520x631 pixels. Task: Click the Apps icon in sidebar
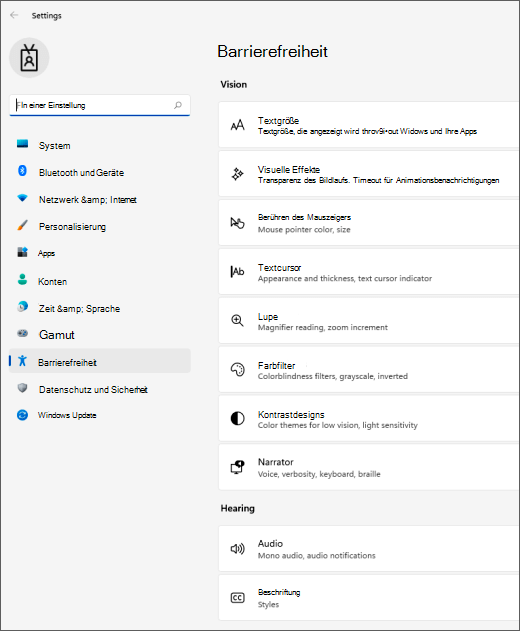[23, 252]
